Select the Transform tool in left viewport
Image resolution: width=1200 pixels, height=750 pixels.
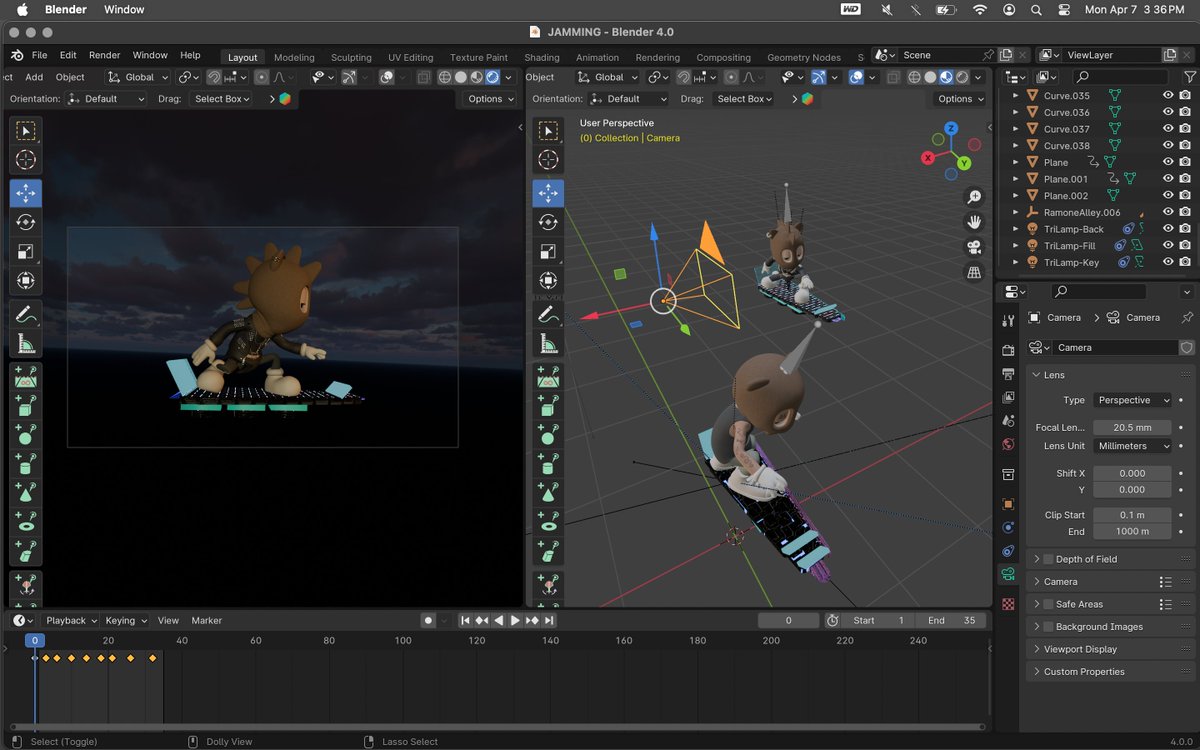click(26, 281)
